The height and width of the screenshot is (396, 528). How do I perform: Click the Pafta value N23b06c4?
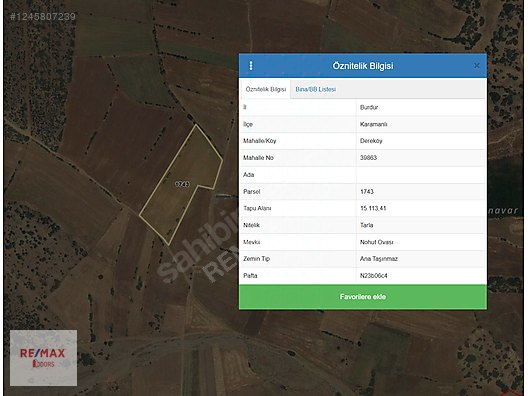[373, 275]
